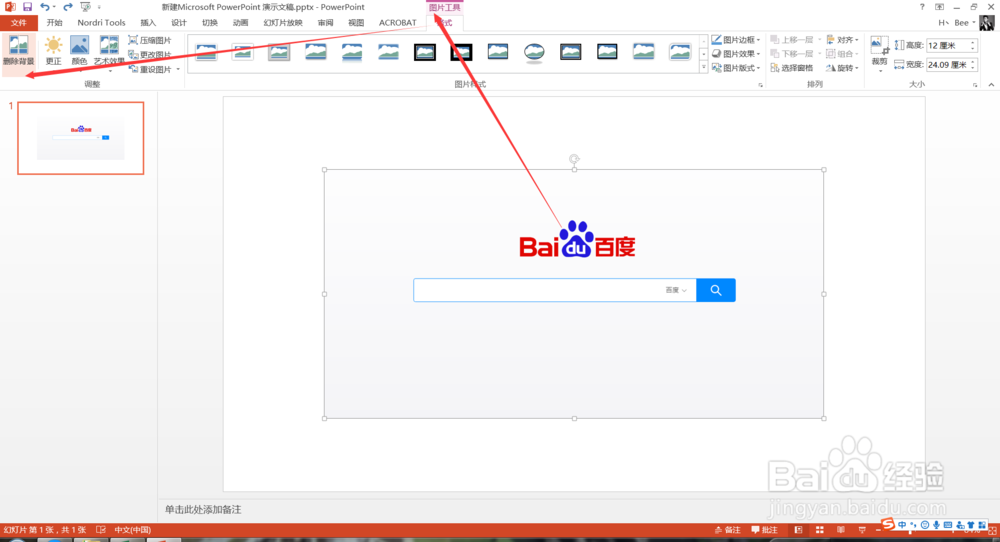Click Reset Picture (重设图片)
1000x542 pixels.
(x=151, y=69)
